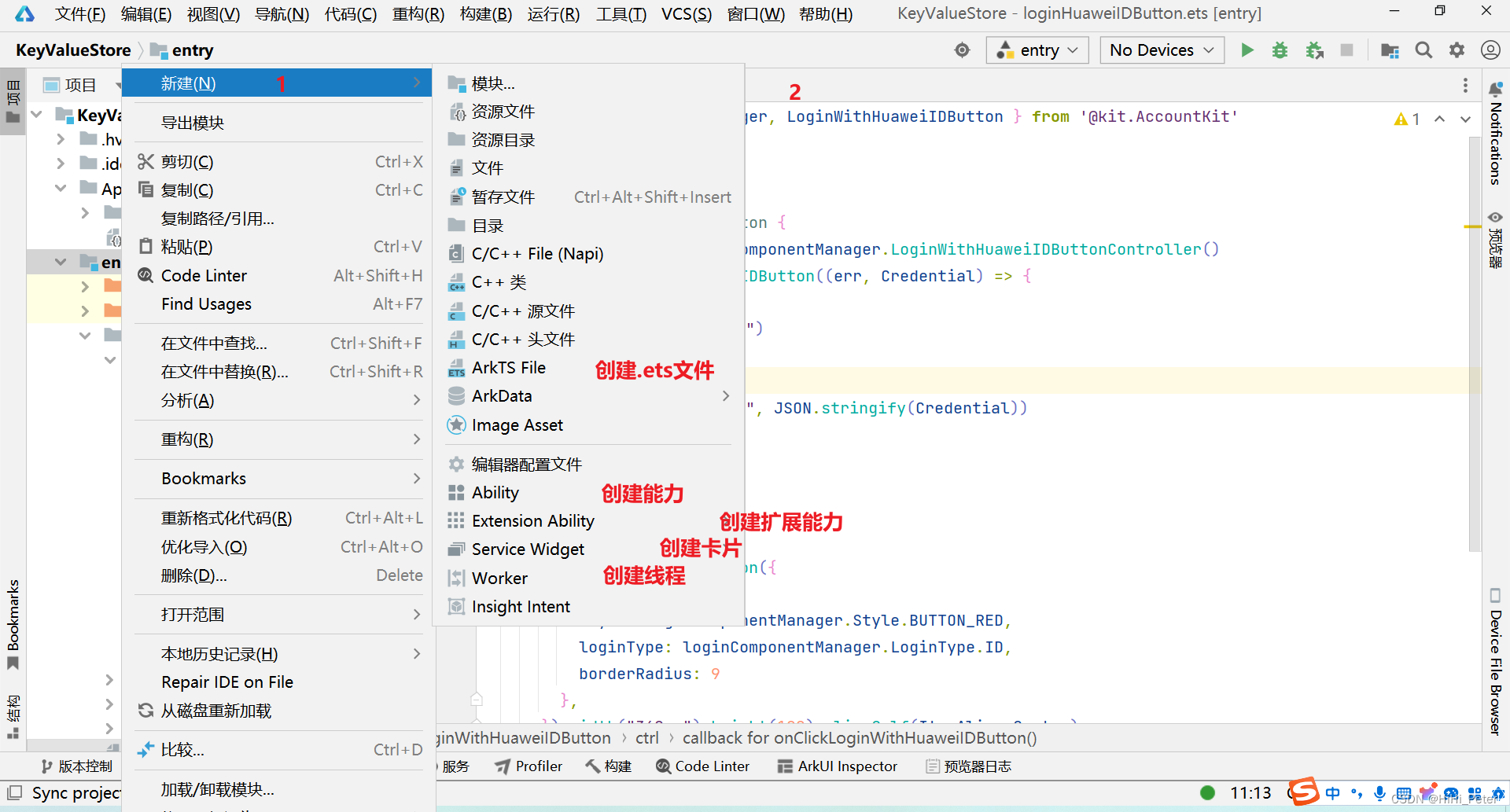The height and width of the screenshot is (812, 1510).
Task: Open the Notifications side panel
Action: tap(1496, 132)
